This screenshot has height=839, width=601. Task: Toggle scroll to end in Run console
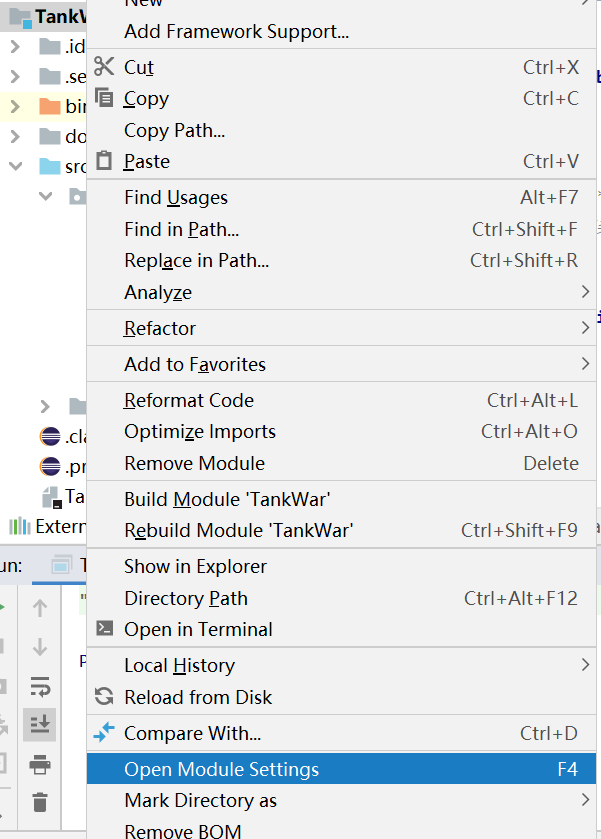click(x=40, y=724)
